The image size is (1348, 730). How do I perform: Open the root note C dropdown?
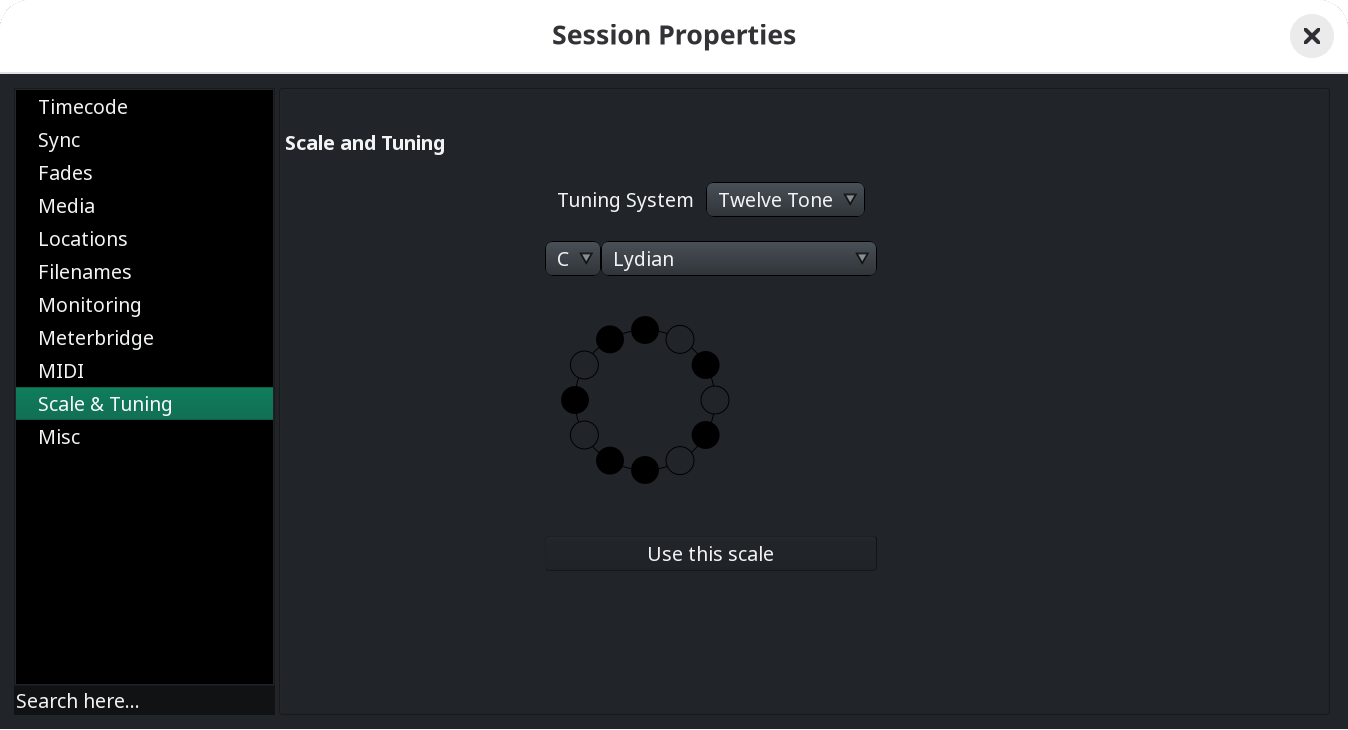[x=572, y=259]
